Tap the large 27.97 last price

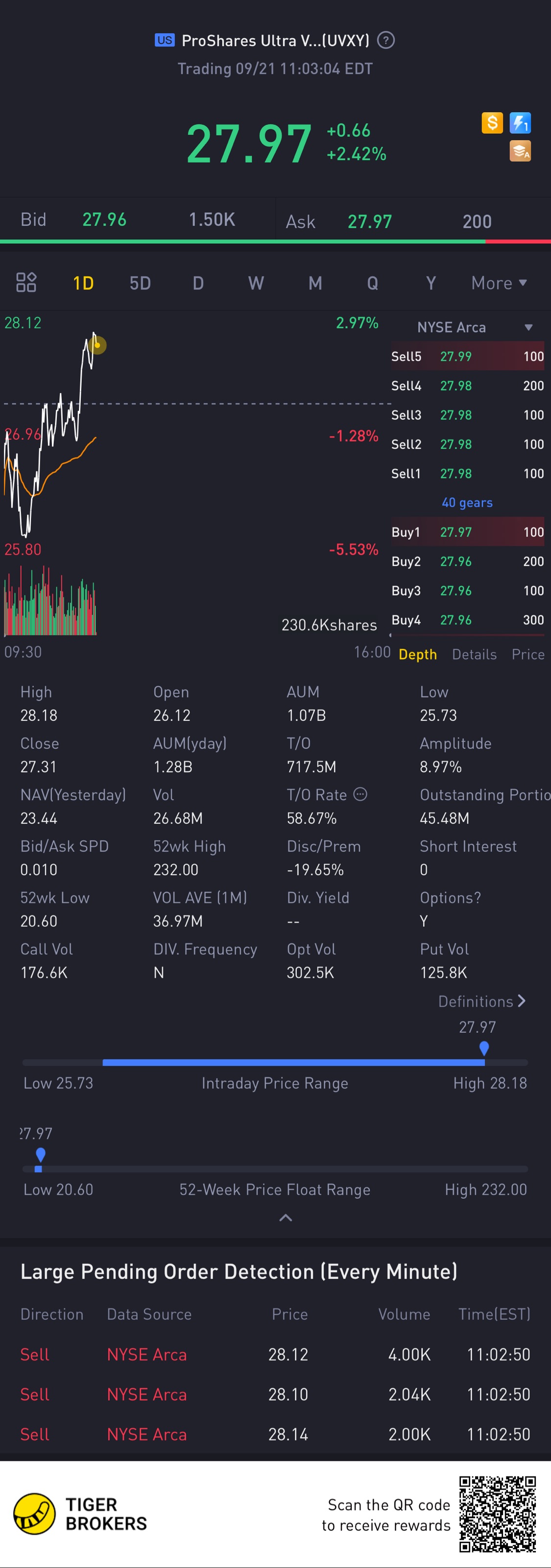pos(249,143)
